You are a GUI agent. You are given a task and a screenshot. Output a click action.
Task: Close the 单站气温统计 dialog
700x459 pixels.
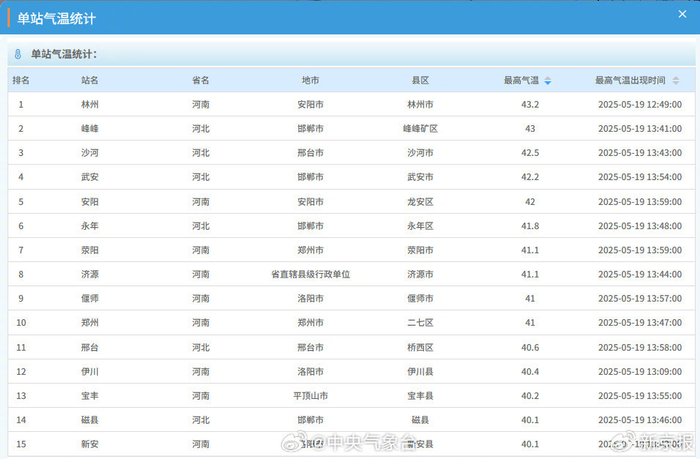coord(682,14)
